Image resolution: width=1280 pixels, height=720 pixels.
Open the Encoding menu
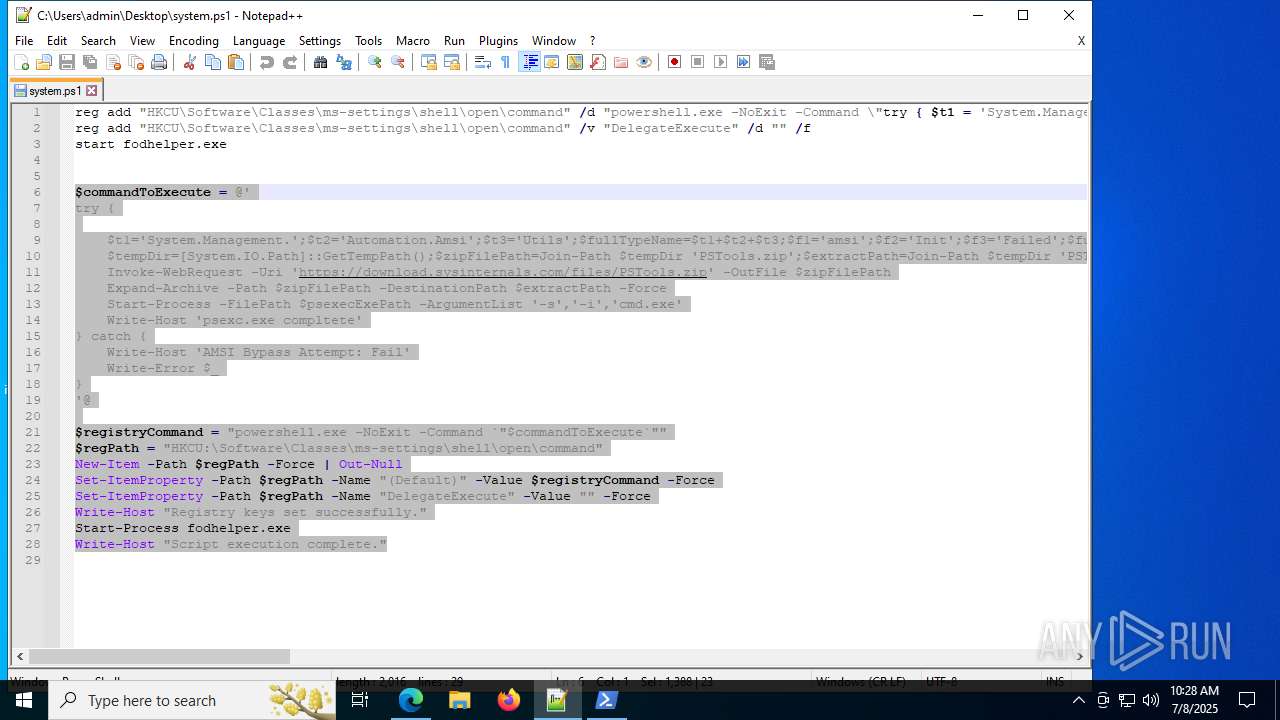pyautogui.click(x=194, y=41)
